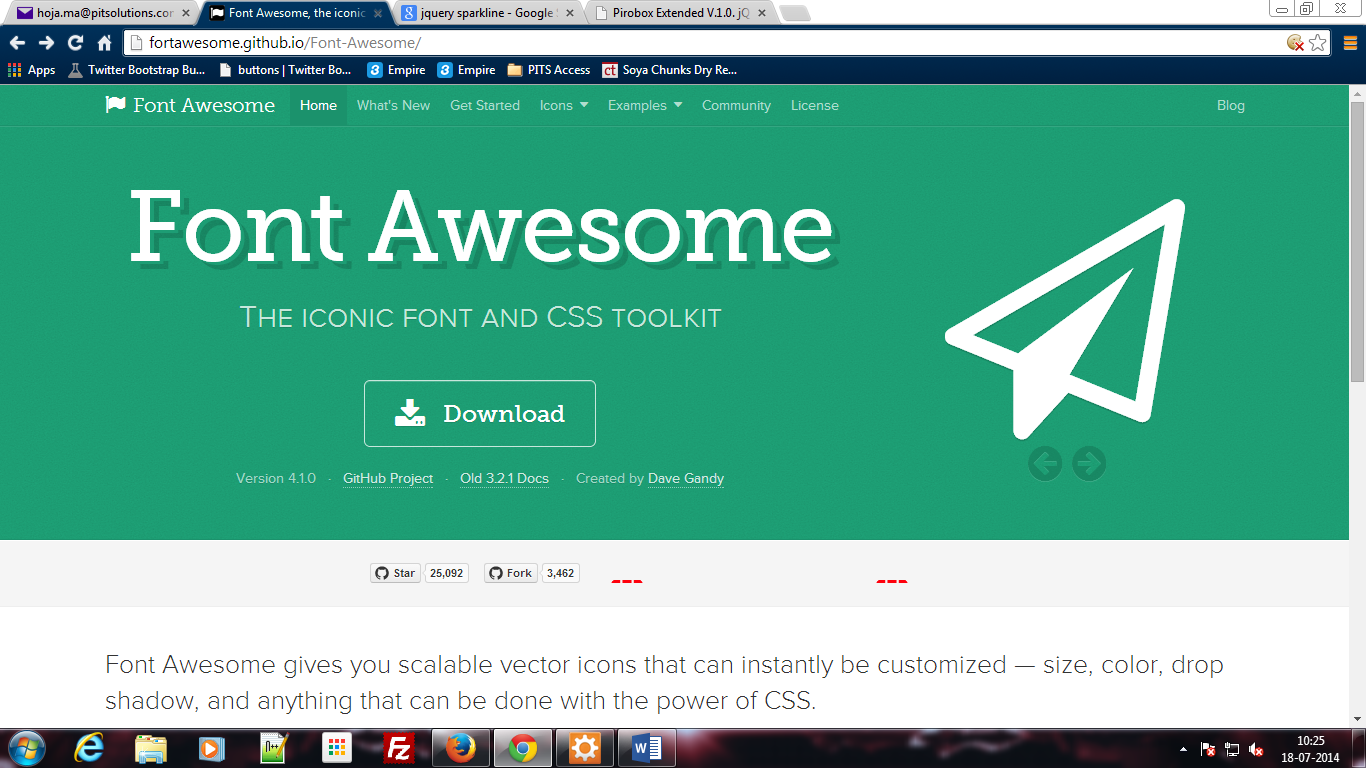The width and height of the screenshot is (1366, 768).
Task: Click the page vertical scrollbar thumb
Action: click(x=1357, y=240)
